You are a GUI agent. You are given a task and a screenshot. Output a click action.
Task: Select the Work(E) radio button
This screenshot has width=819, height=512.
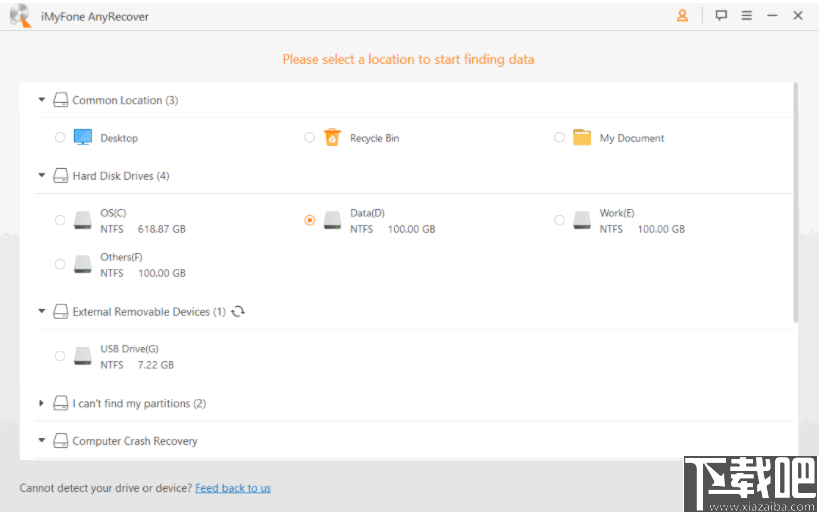pyautogui.click(x=559, y=221)
